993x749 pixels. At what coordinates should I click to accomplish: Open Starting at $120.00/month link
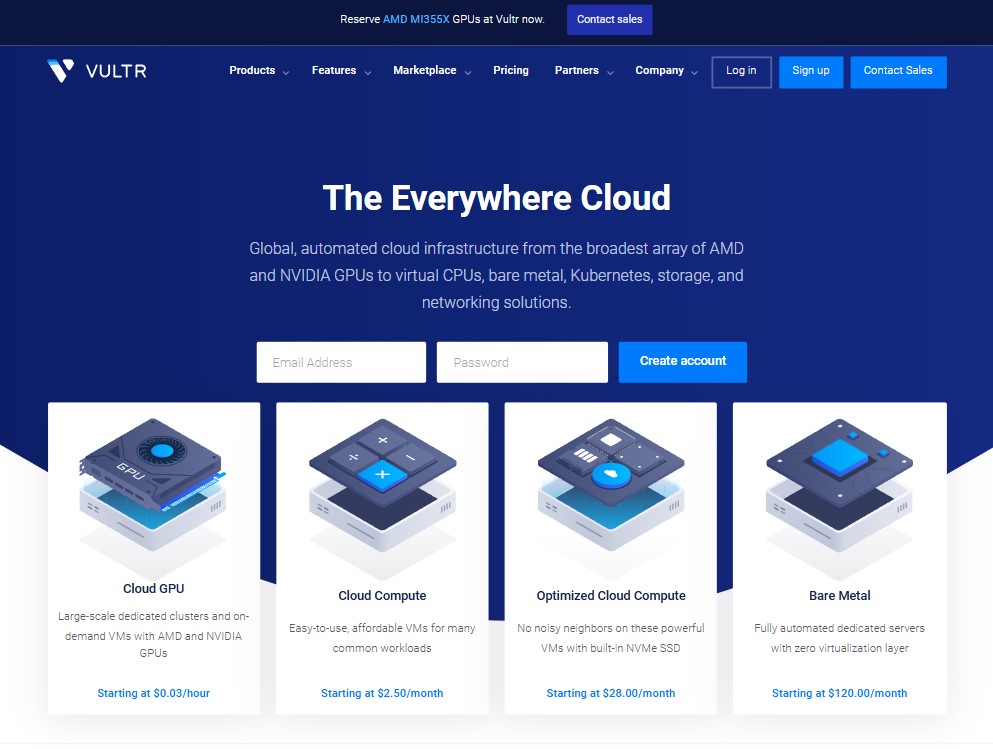coord(839,693)
